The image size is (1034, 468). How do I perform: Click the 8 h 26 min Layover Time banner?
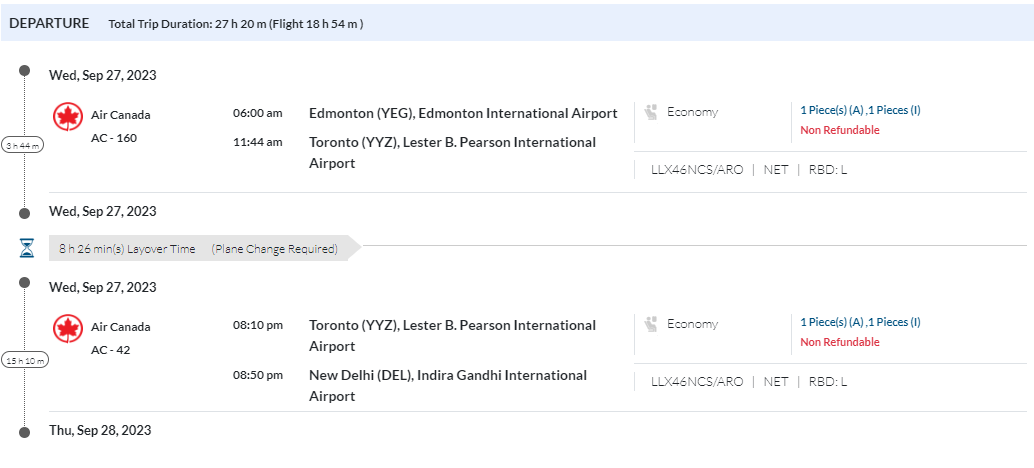point(198,249)
